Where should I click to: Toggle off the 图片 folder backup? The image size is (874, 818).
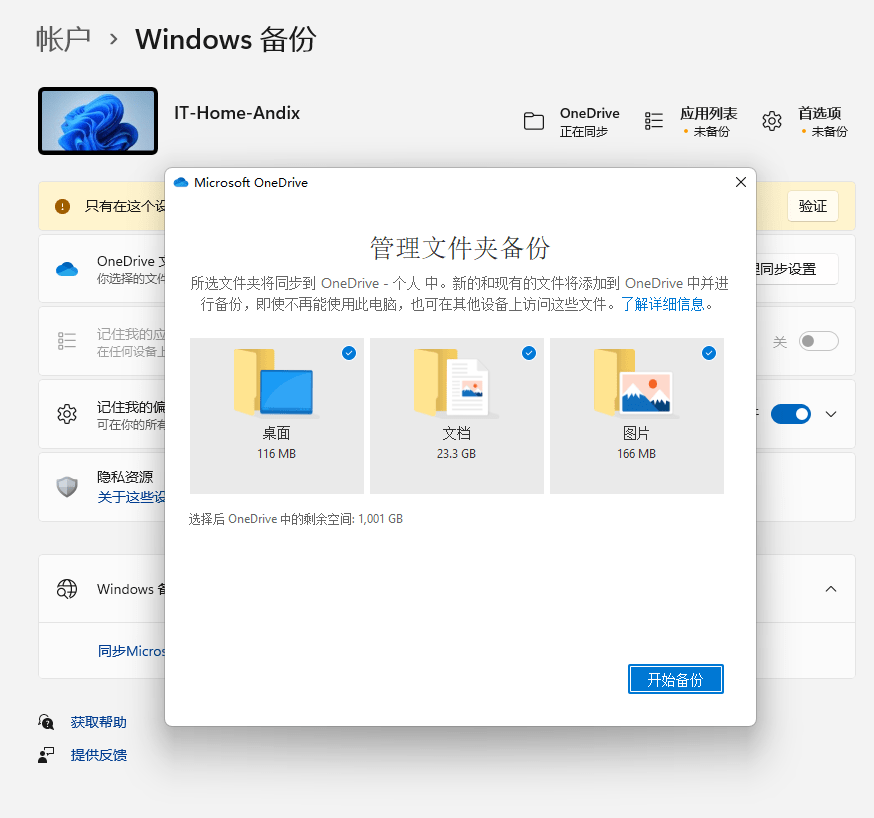[708, 353]
